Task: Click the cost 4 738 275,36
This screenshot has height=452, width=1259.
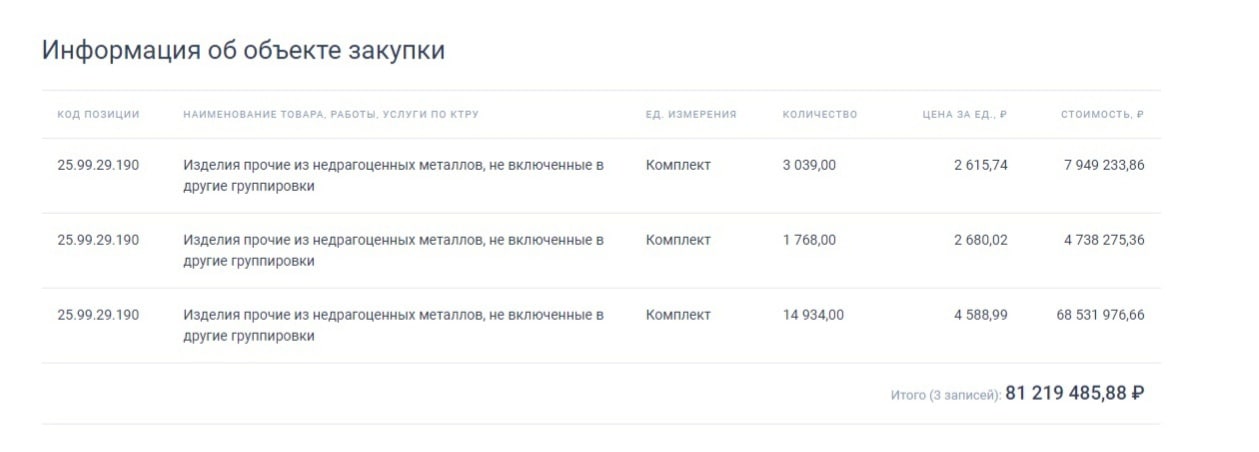Action: (1104, 240)
